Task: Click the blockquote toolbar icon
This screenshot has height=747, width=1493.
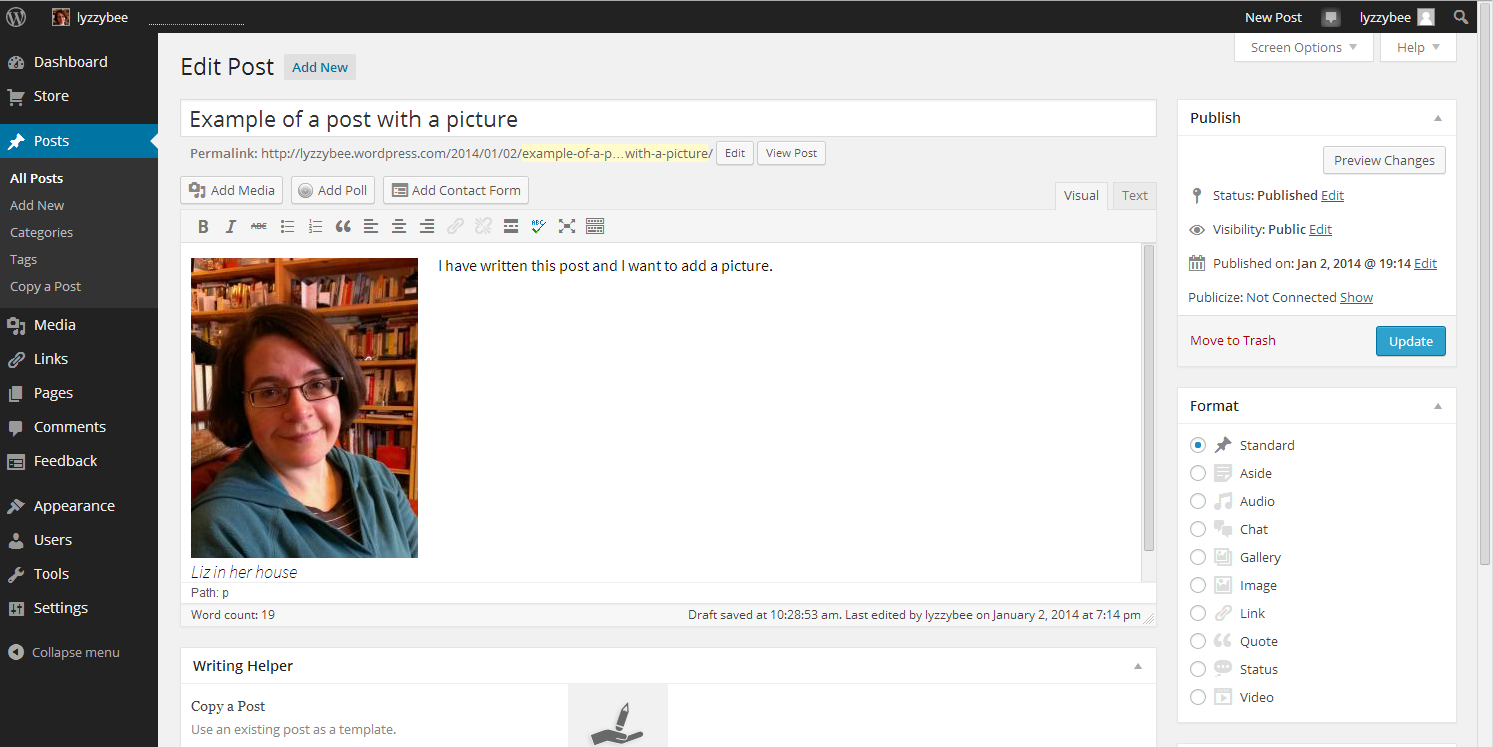Action: point(343,226)
